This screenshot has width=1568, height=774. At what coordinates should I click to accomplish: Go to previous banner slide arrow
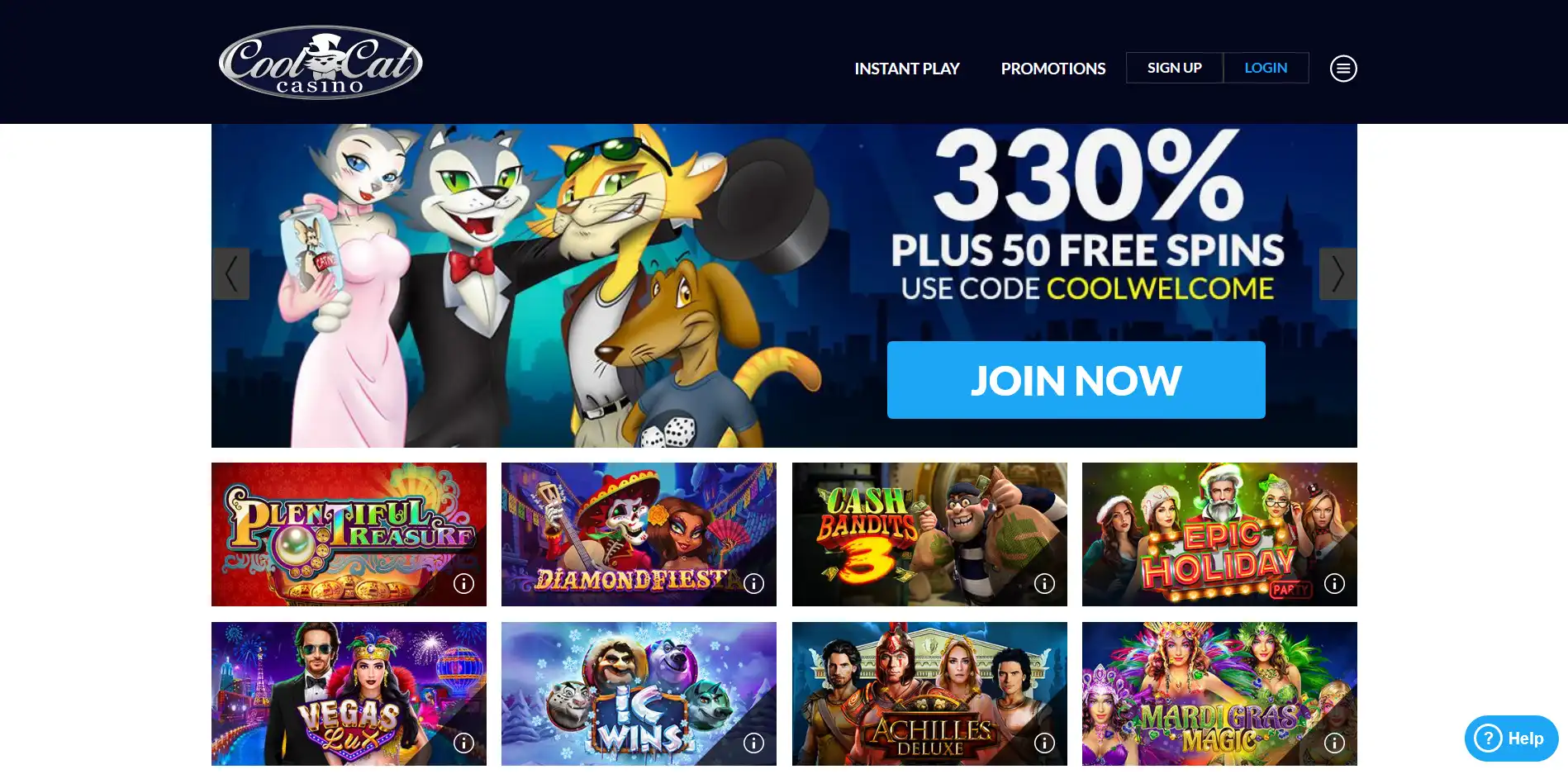click(230, 273)
